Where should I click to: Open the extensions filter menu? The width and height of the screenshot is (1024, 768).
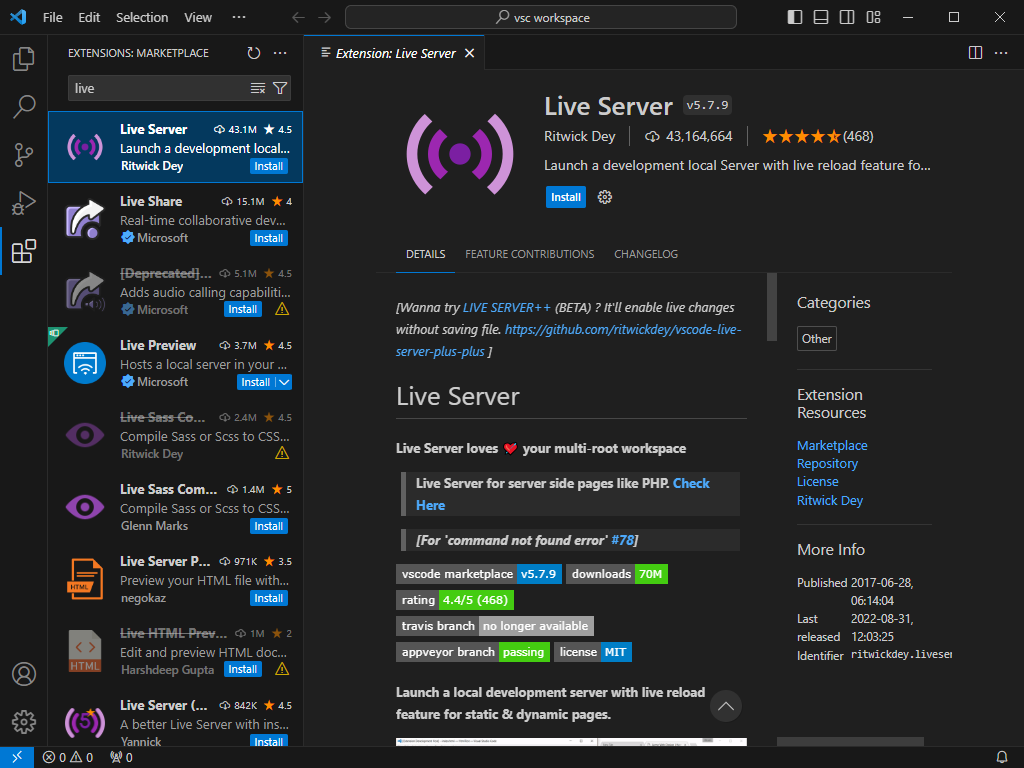[x=280, y=88]
